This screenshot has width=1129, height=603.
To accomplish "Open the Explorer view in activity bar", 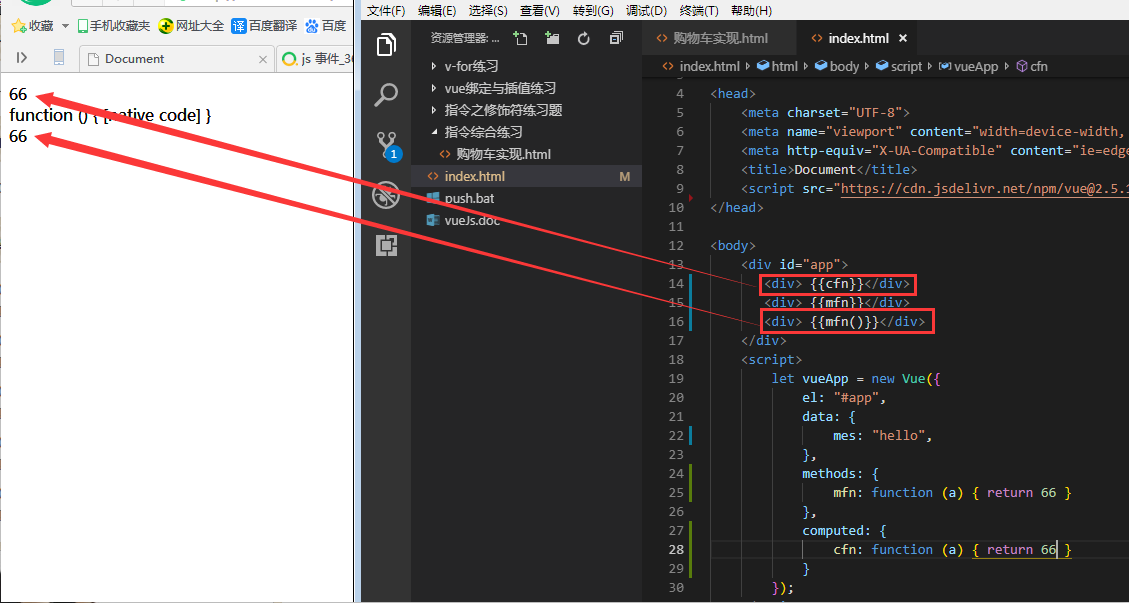I will tap(387, 45).
